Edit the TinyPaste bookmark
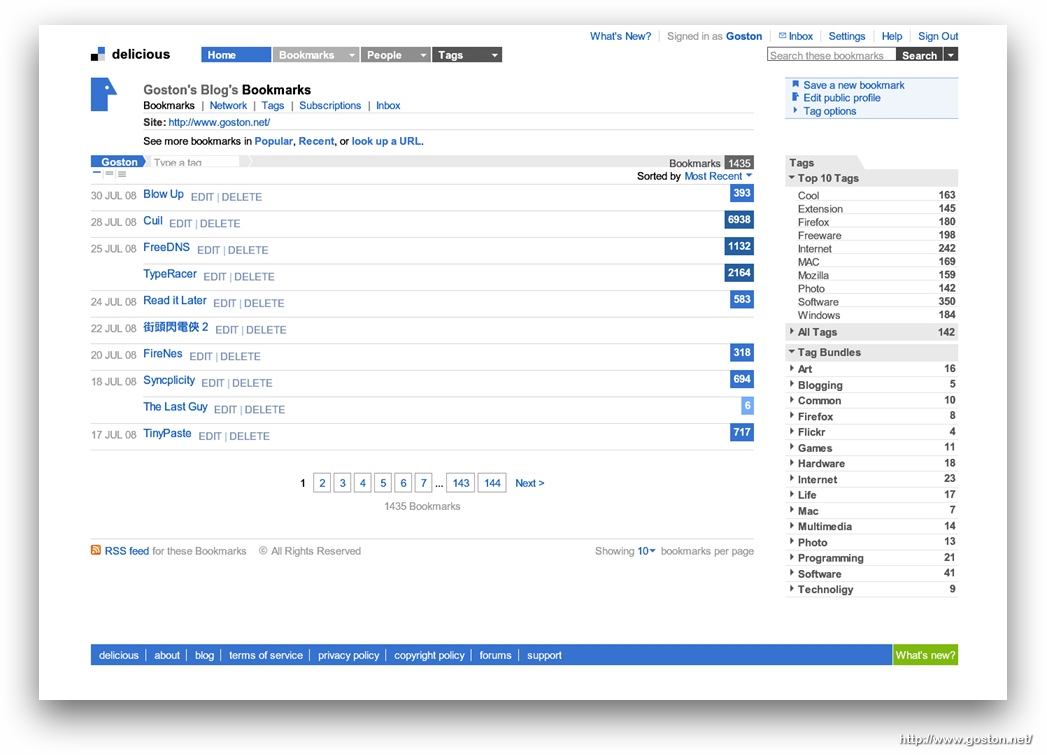 [210, 436]
